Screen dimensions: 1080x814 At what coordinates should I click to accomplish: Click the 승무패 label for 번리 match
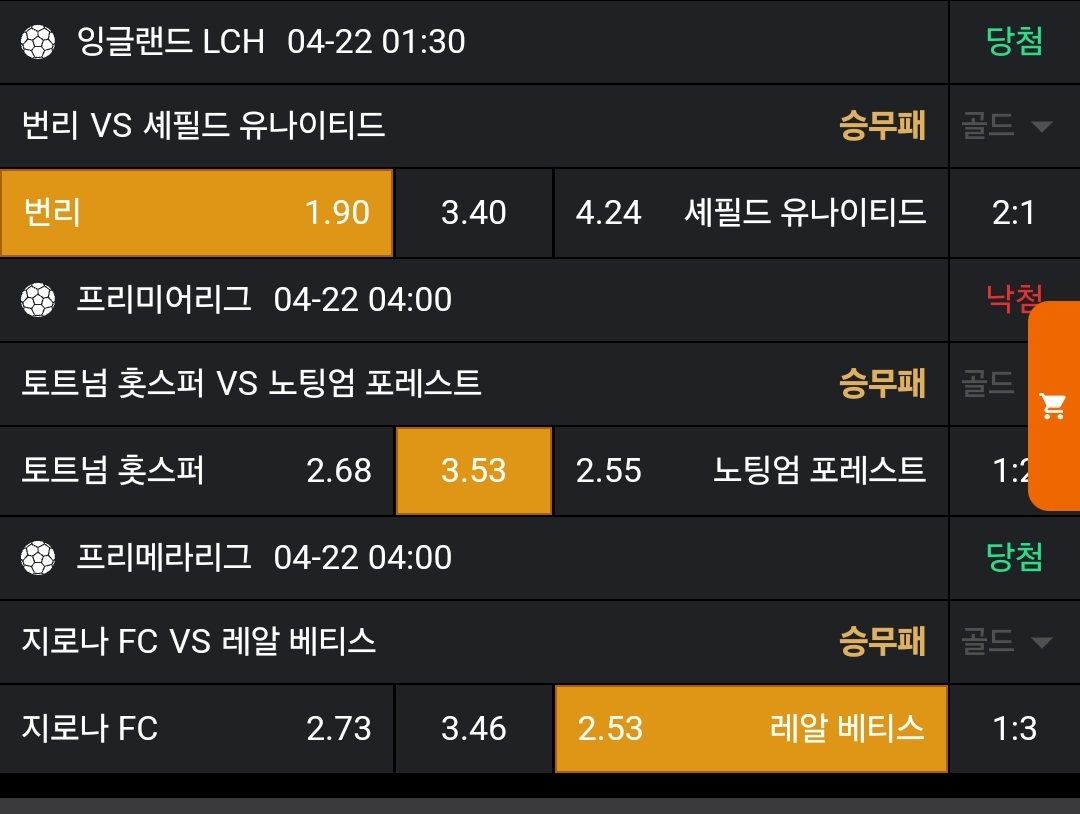882,126
